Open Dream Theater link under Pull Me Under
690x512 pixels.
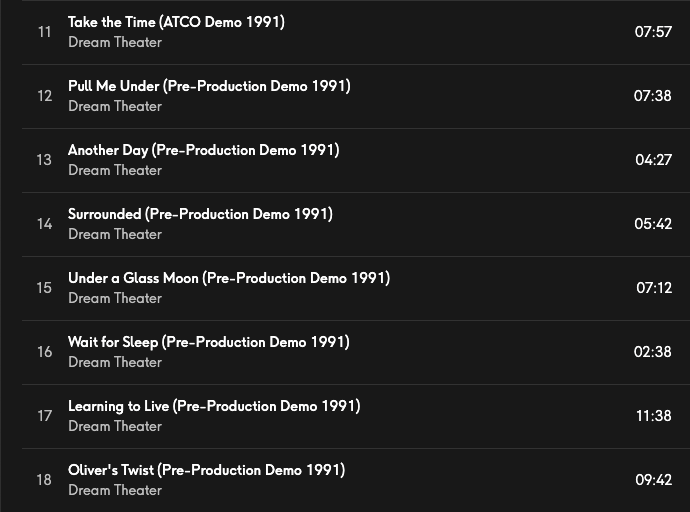pos(115,106)
